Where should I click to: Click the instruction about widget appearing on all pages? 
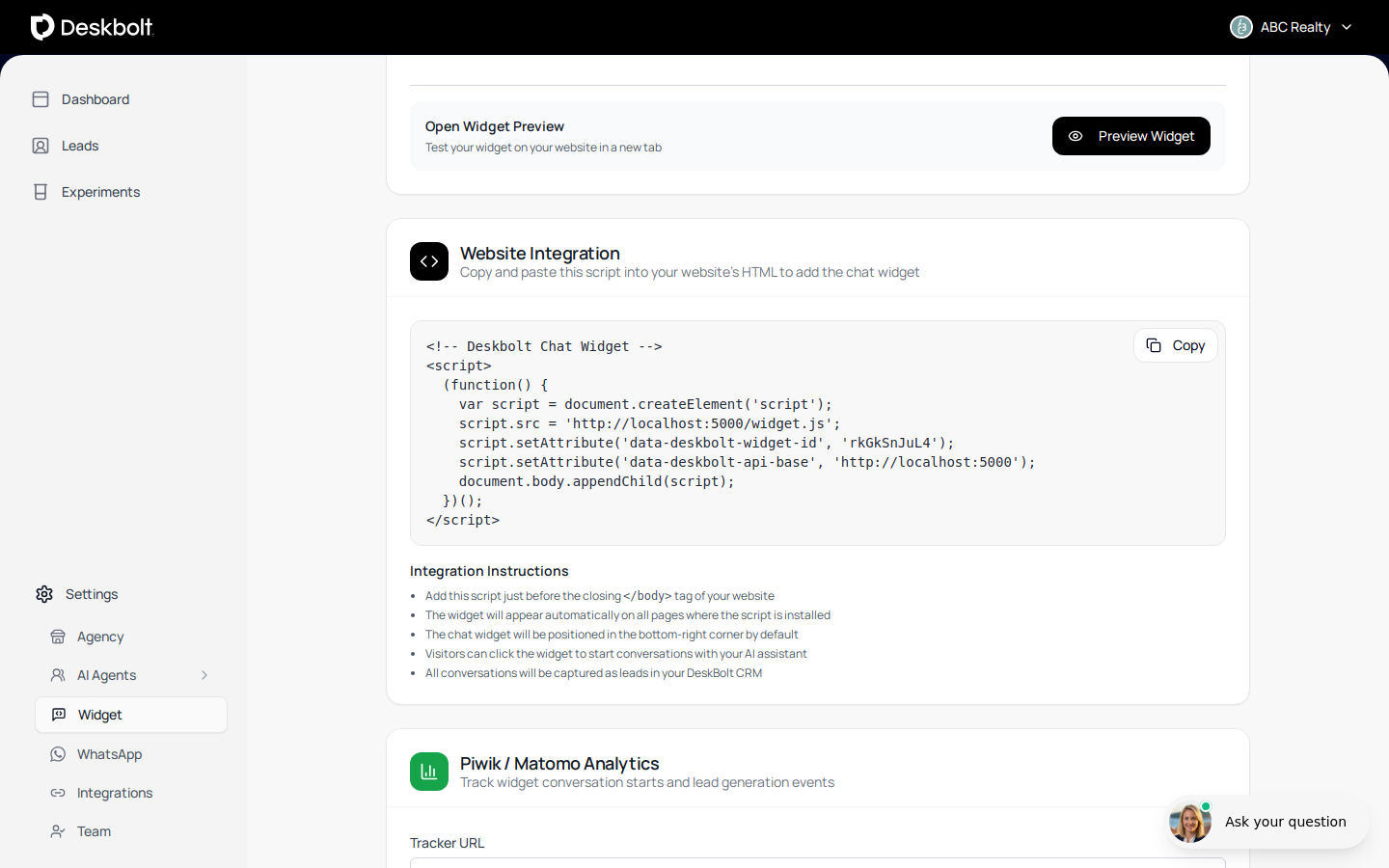click(628, 615)
